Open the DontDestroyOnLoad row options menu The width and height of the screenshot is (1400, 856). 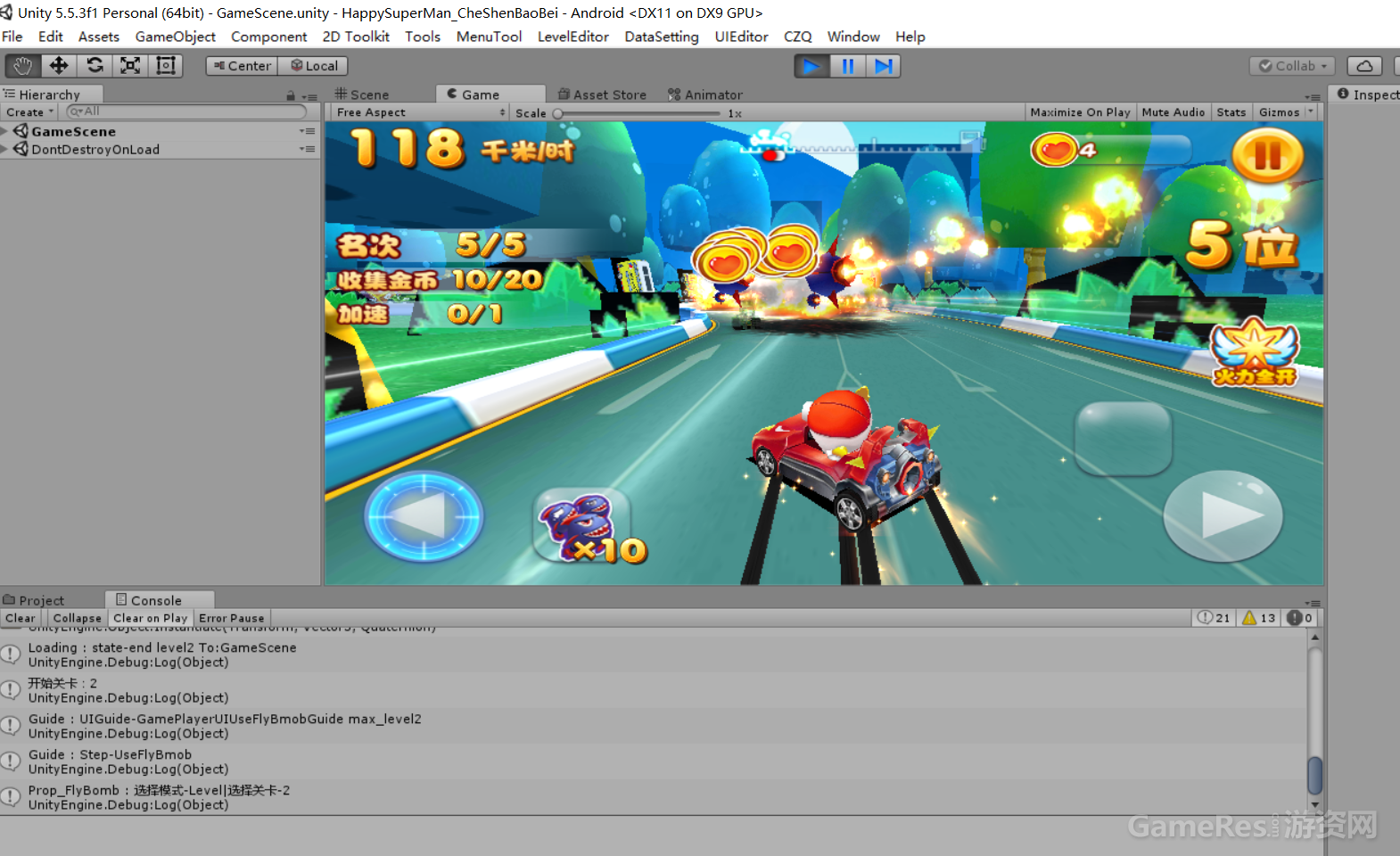tap(308, 149)
